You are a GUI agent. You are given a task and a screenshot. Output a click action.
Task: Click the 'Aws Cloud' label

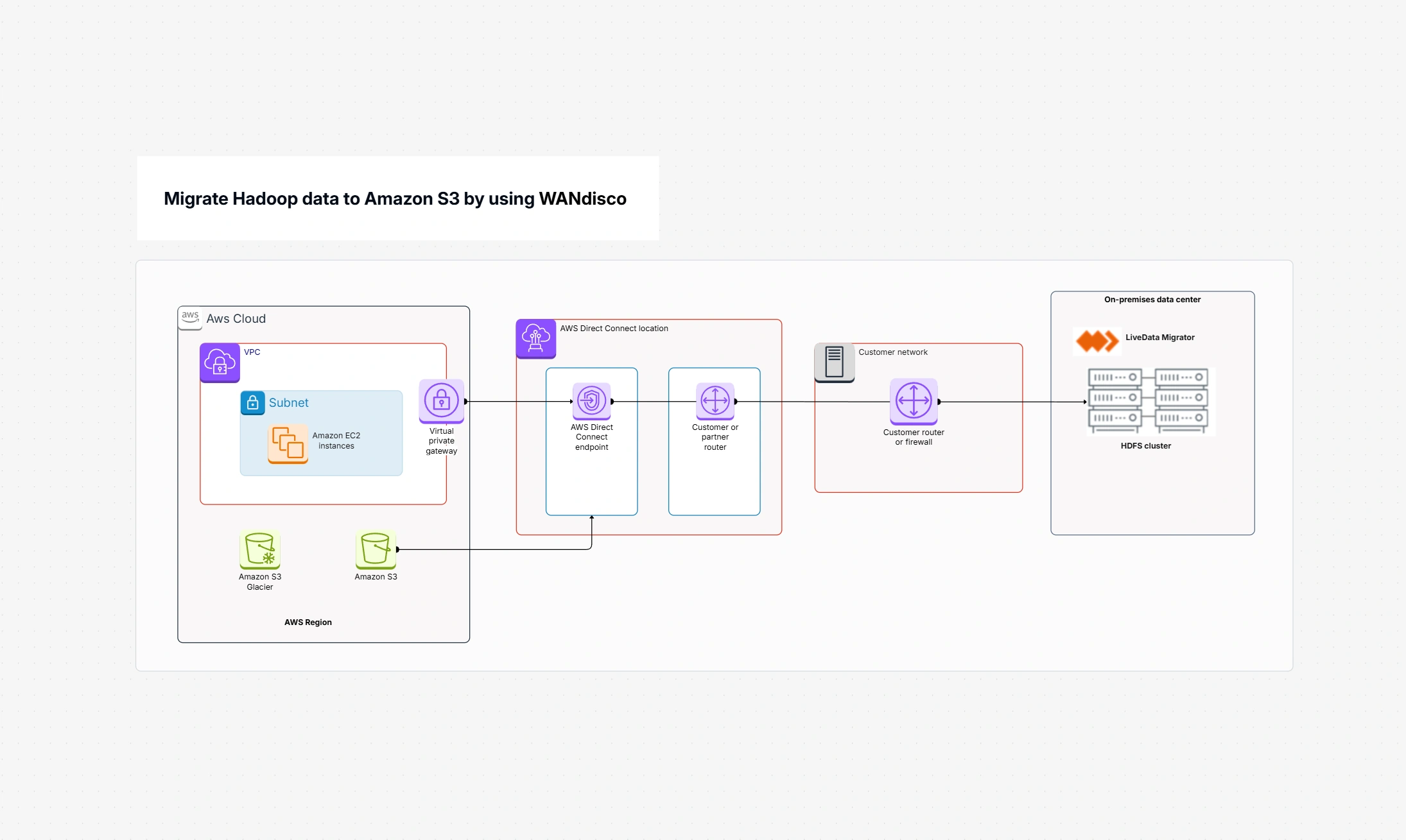[x=236, y=319]
